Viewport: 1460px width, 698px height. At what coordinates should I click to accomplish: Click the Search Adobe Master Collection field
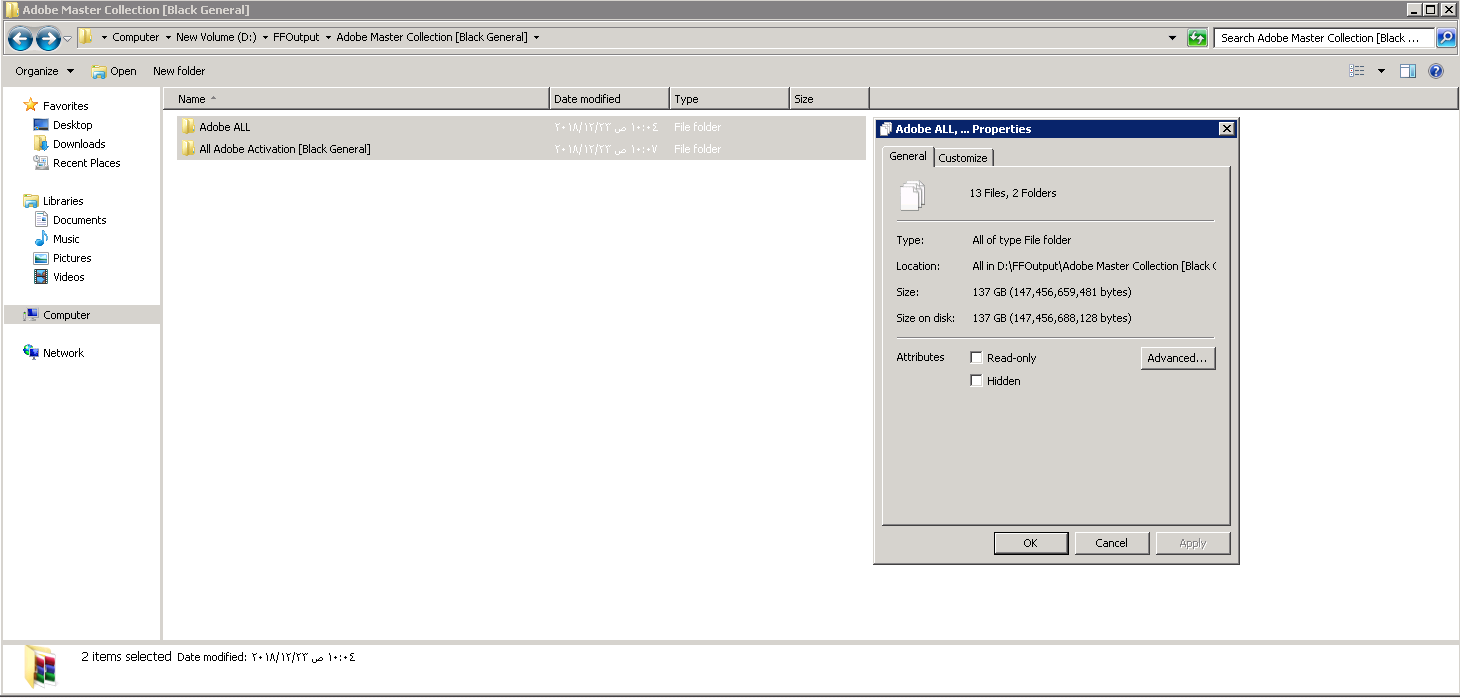1320,38
